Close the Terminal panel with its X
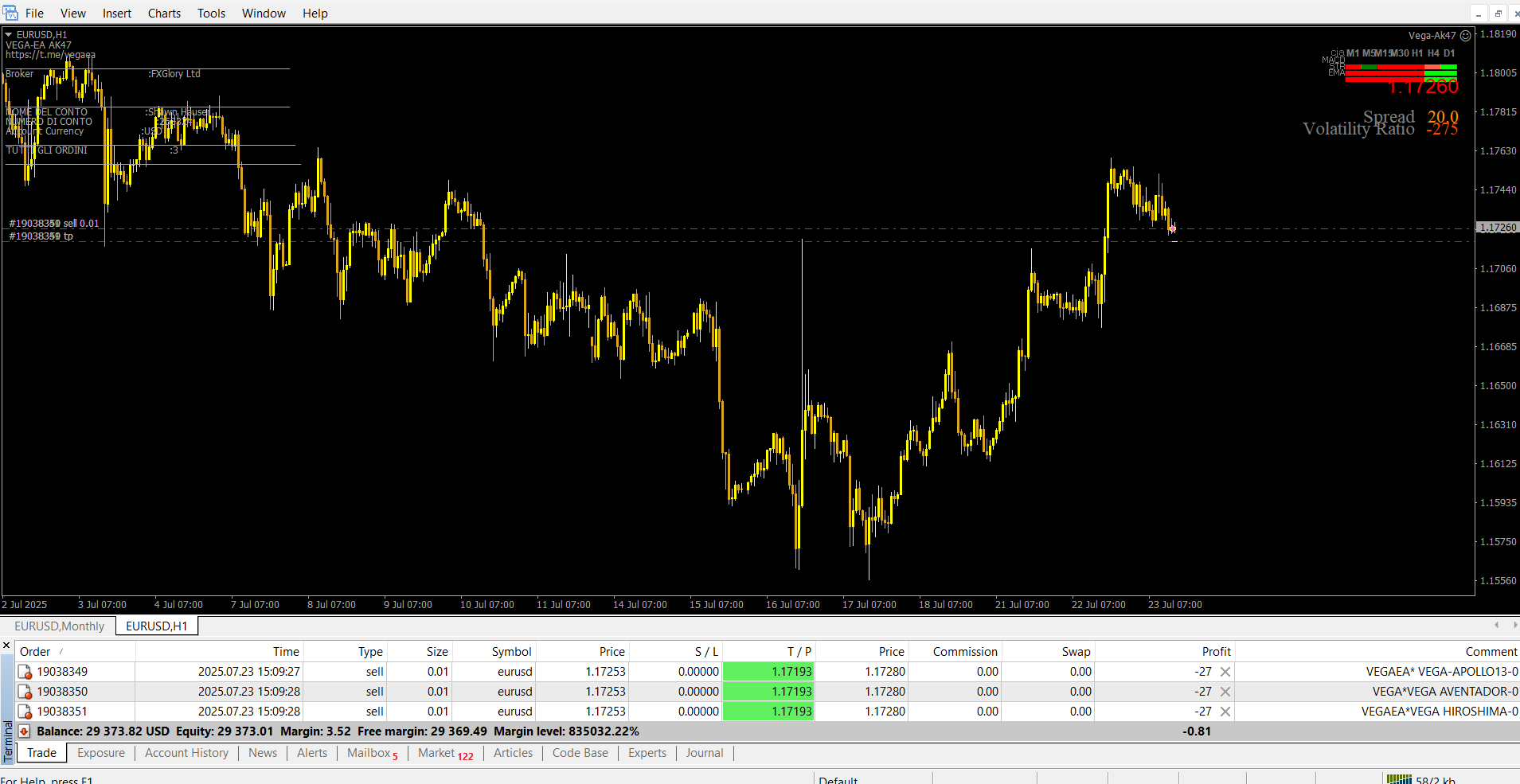Viewport: 1520px width, 784px height. 6,646
